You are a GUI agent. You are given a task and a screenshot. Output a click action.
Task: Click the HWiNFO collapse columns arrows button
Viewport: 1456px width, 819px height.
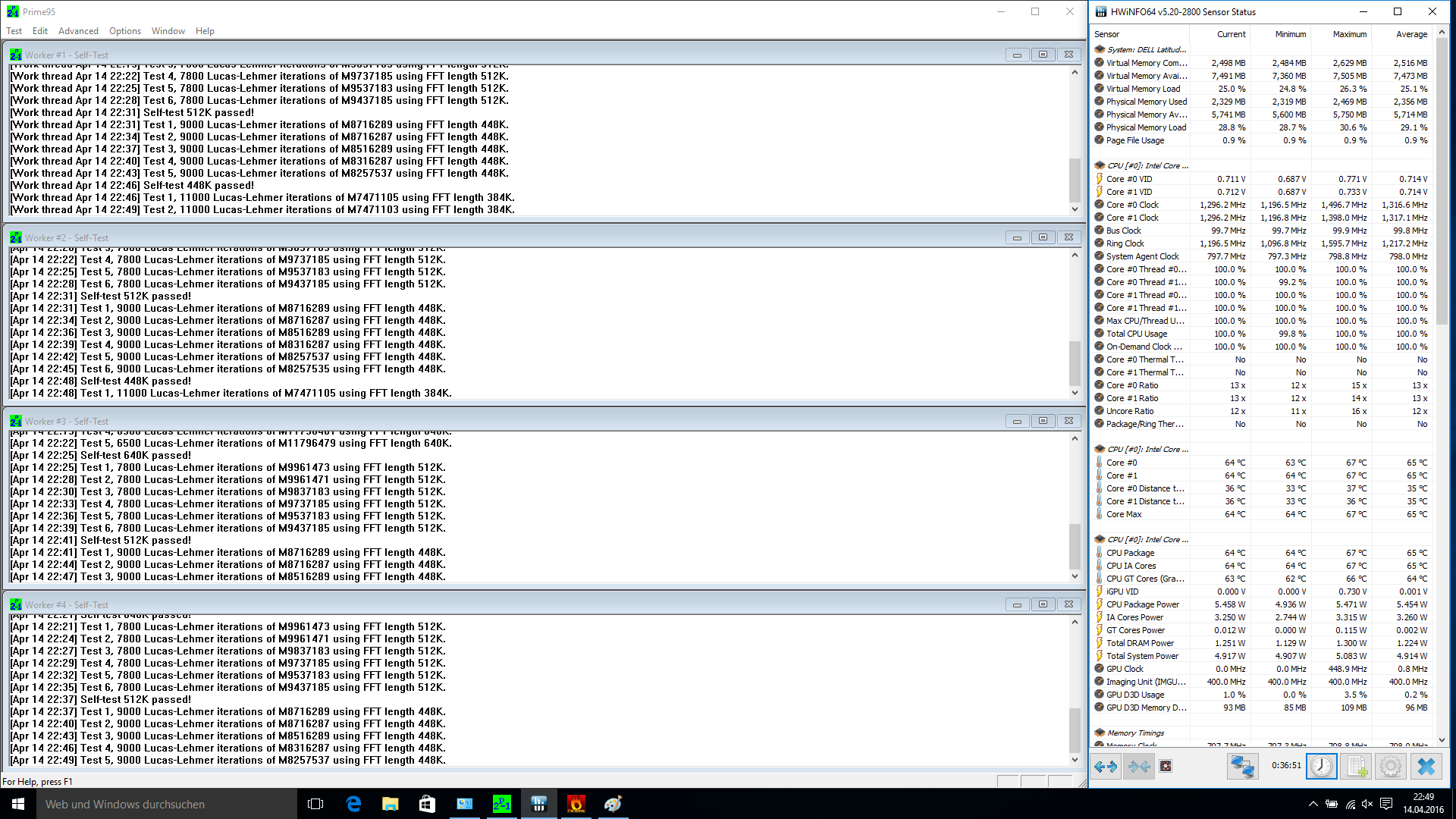tap(1139, 767)
